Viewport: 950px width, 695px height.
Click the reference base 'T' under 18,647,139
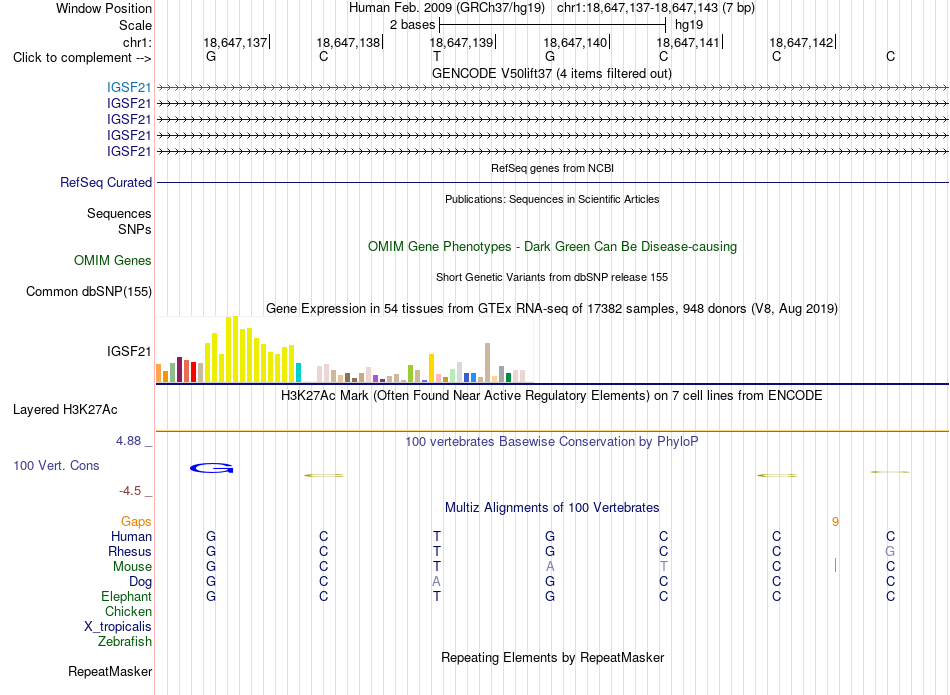click(x=437, y=56)
